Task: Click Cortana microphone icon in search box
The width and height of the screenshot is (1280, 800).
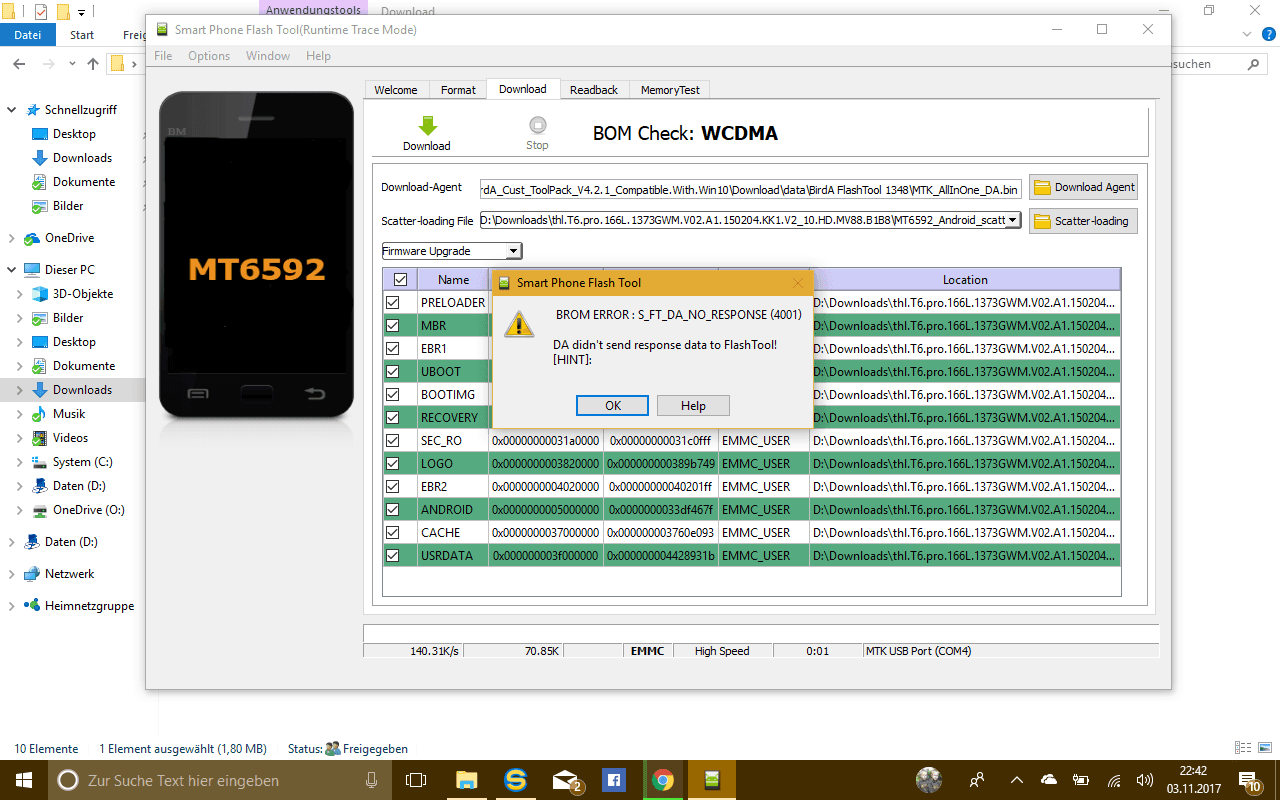Action: tap(372, 780)
